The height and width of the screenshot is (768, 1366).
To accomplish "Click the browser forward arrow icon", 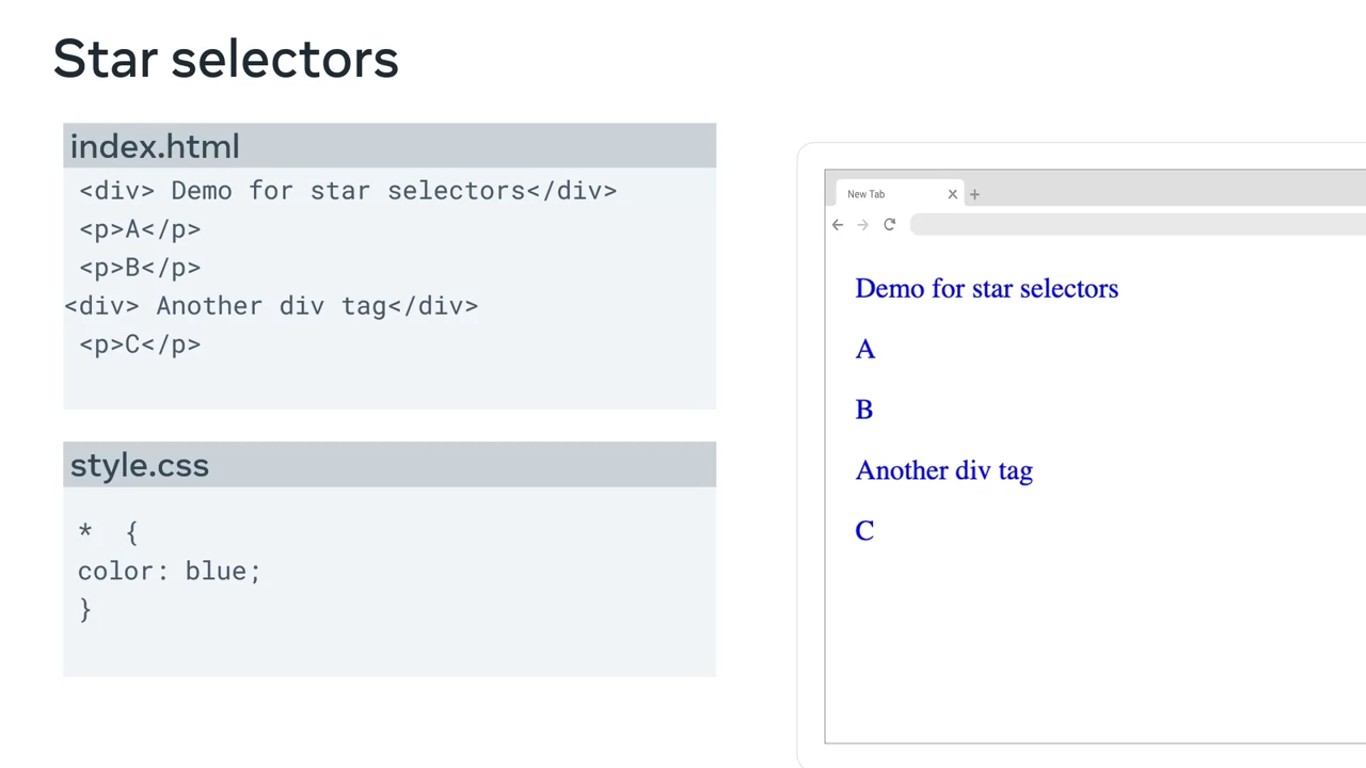I will (863, 225).
